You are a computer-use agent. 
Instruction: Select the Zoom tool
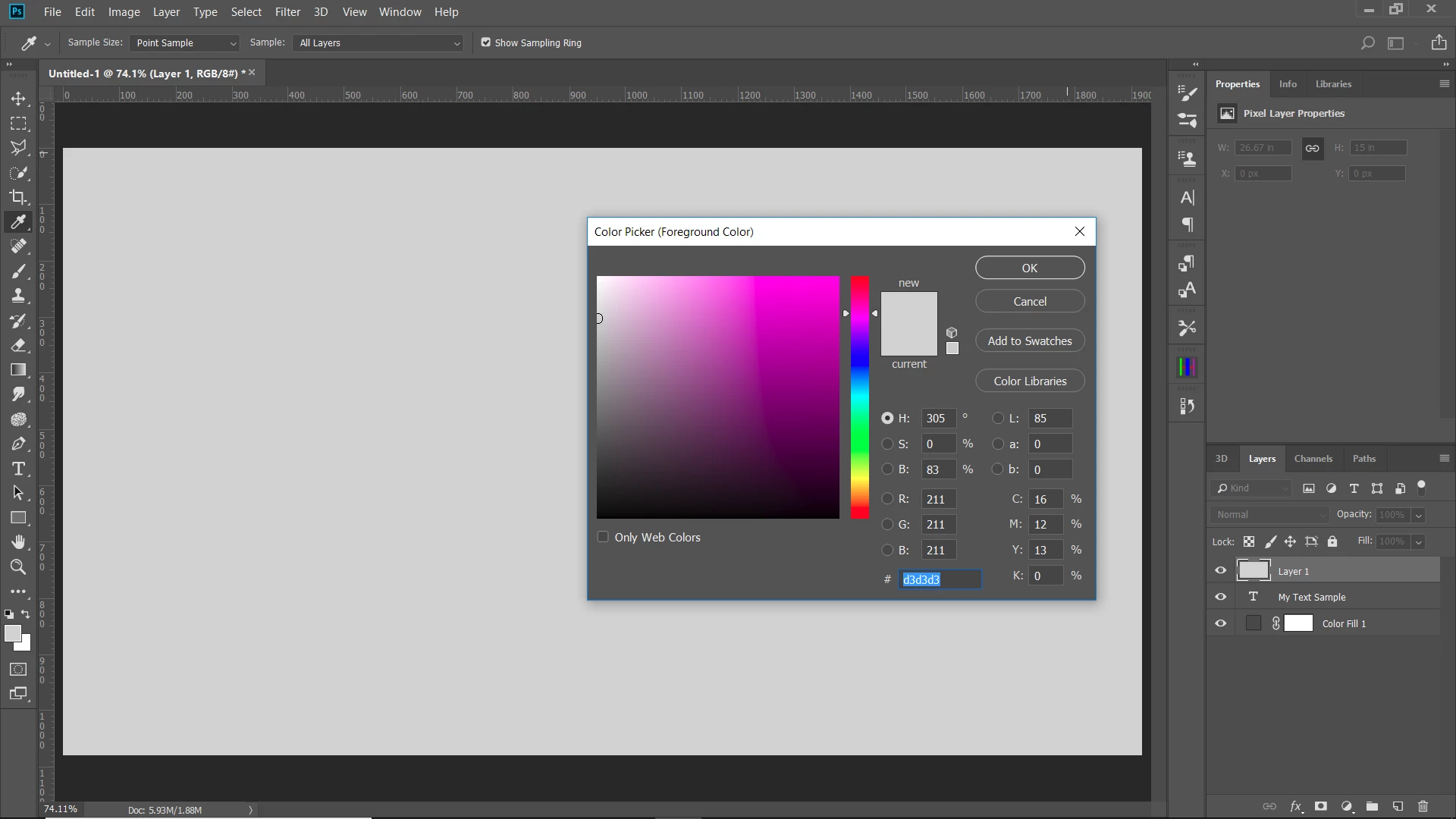[x=18, y=567]
